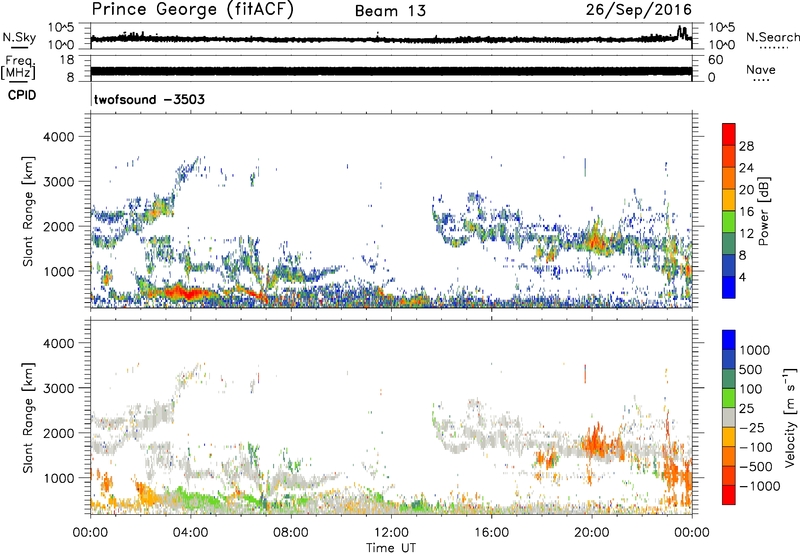Click the 'Power [dB]' colorbar label
800x554 pixels.
763,211
